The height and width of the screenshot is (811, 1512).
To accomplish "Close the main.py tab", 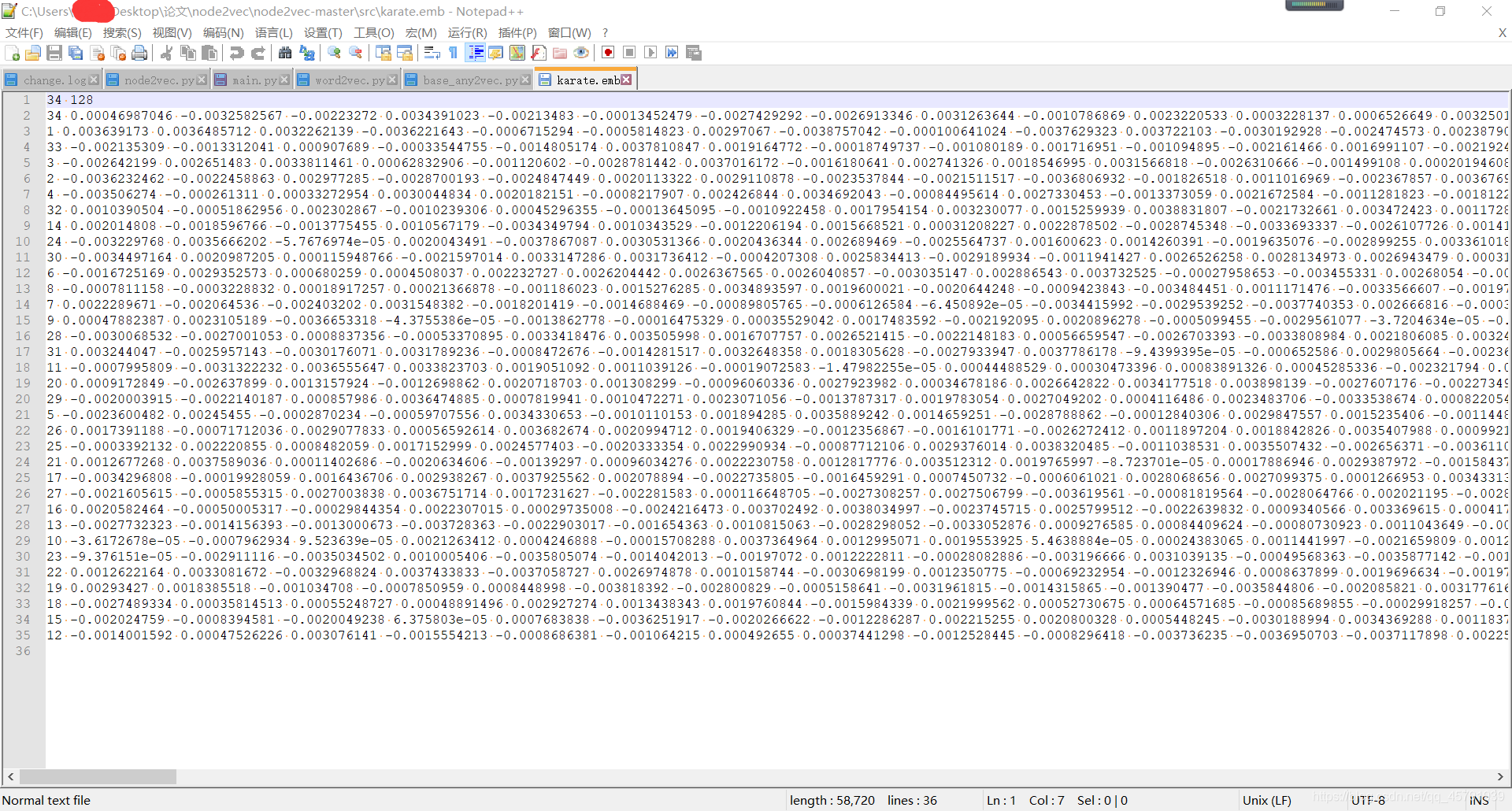I will (x=283, y=80).
